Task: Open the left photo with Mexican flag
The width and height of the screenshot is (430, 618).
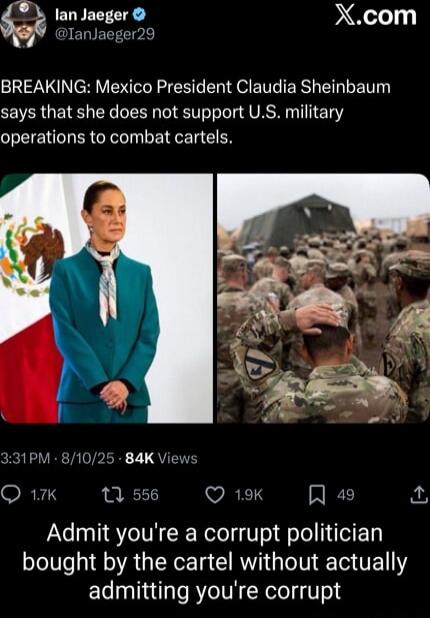Action: click(106, 298)
